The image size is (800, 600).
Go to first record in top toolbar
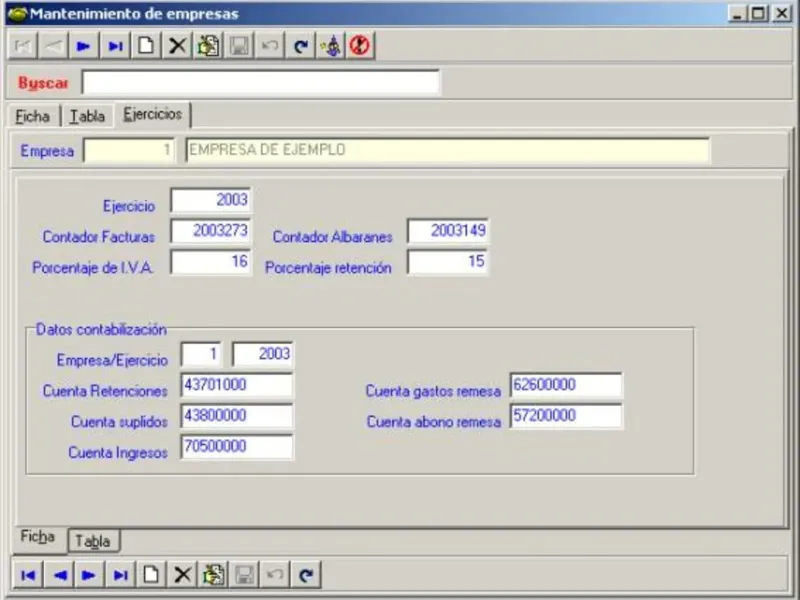click(x=23, y=46)
